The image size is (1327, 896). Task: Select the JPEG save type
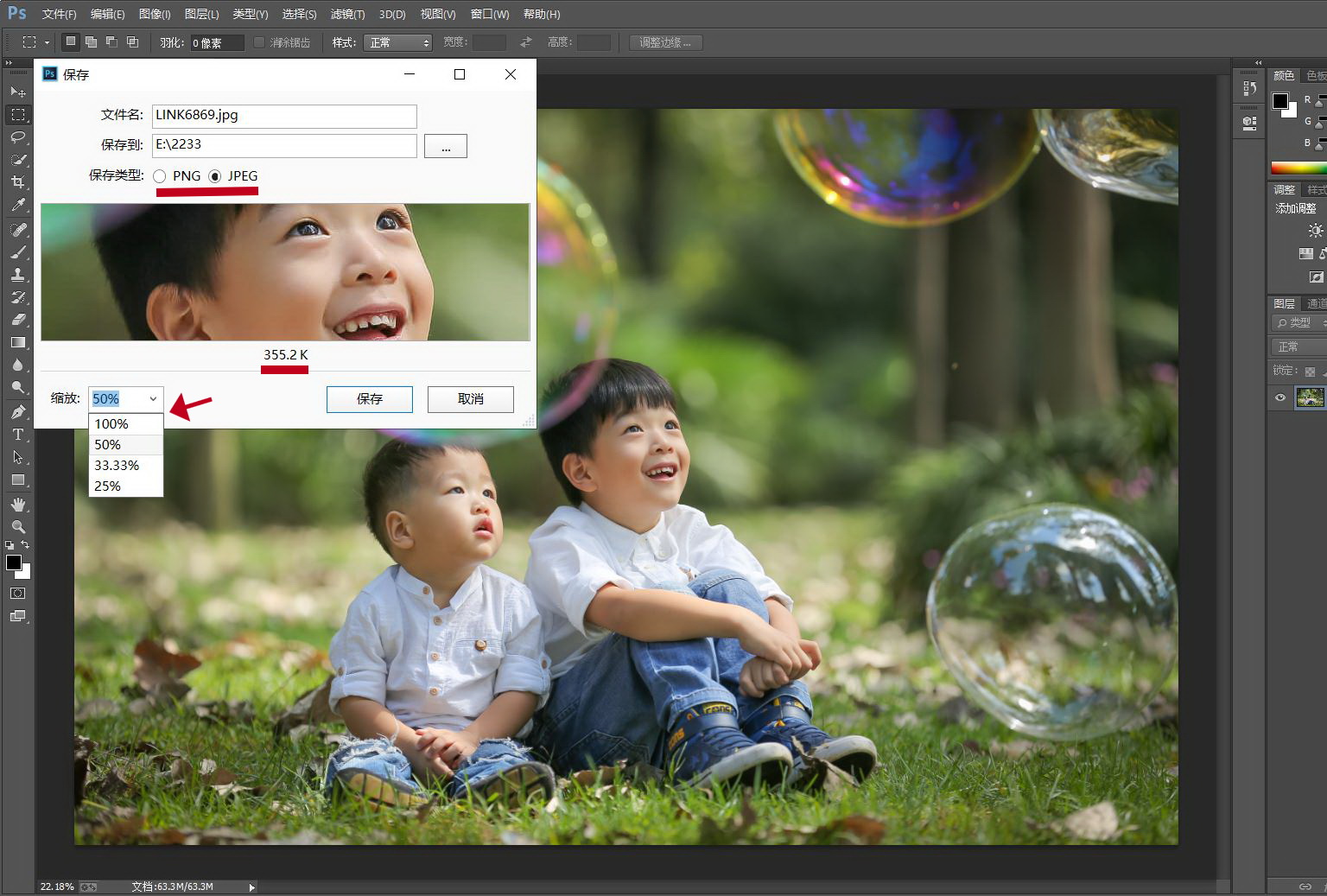point(214,176)
